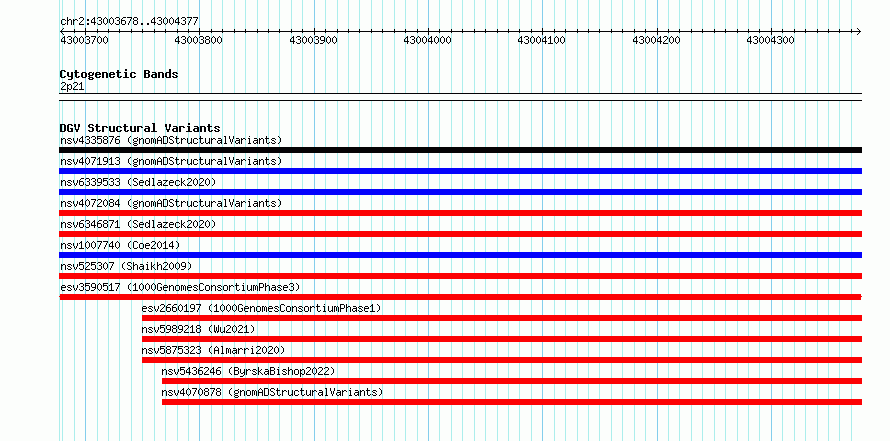Select the red bar for nsv4070878
The image size is (890, 441).
click(512, 402)
